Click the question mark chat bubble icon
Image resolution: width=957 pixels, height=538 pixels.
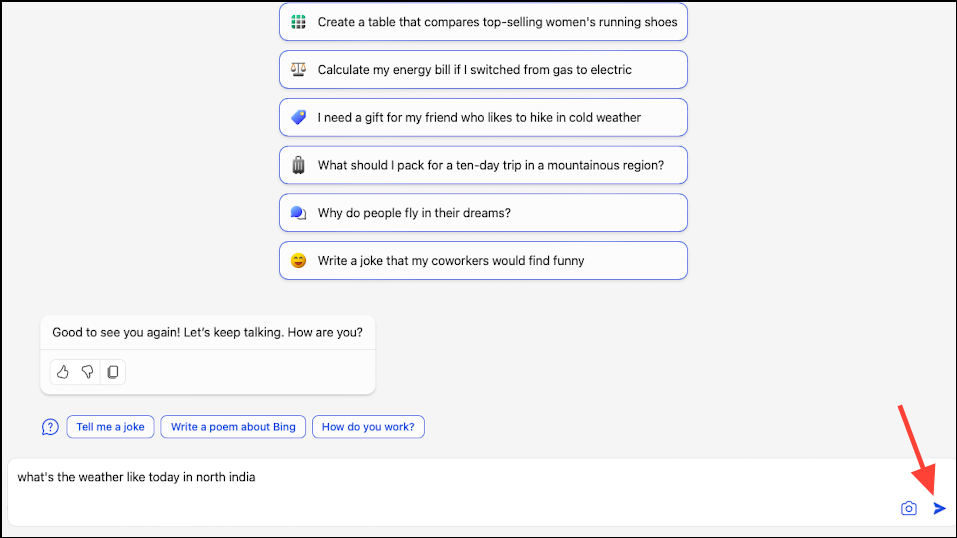click(x=50, y=427)
